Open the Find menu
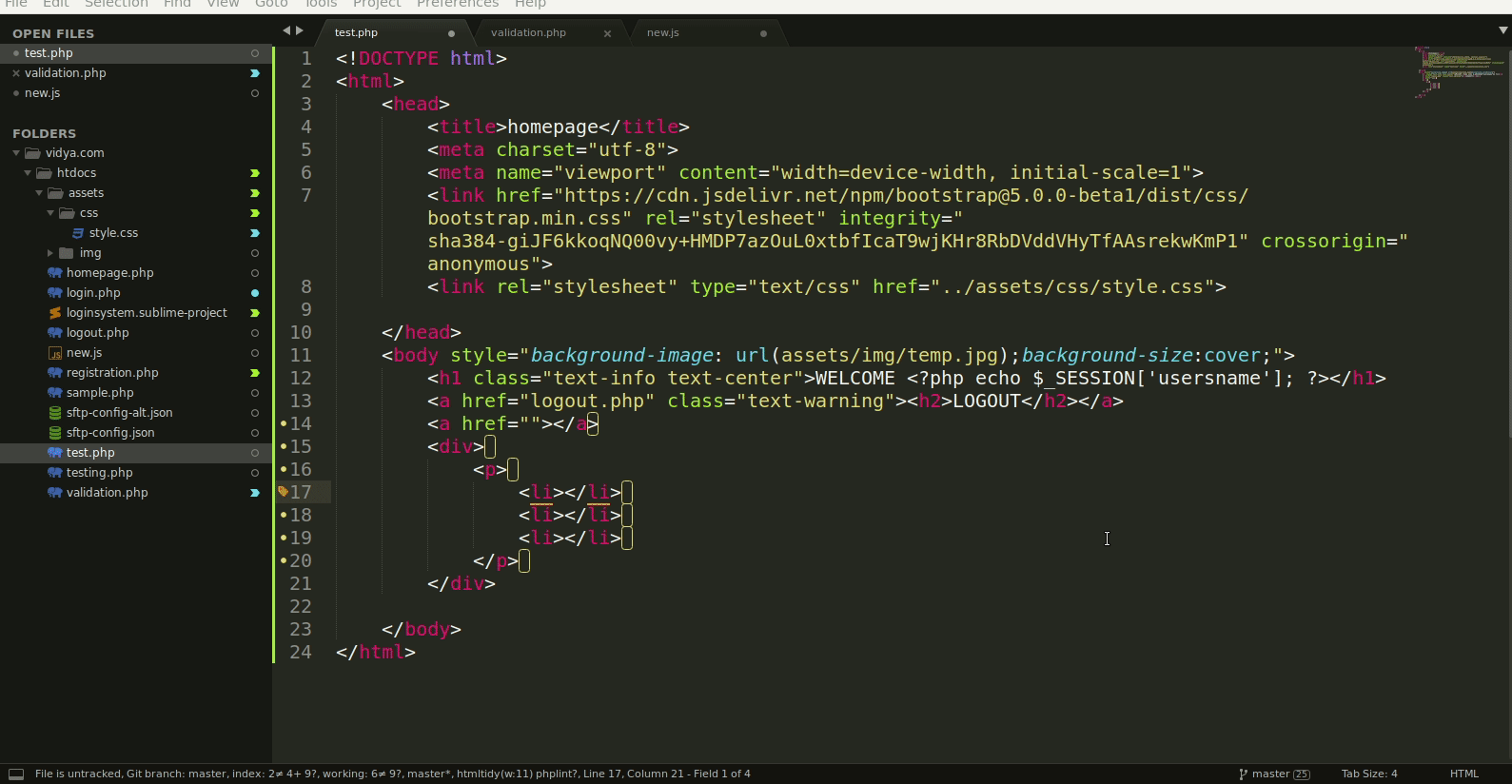Screen dimensions: 1512x784 pyautogui.click(x=177, y=4)
